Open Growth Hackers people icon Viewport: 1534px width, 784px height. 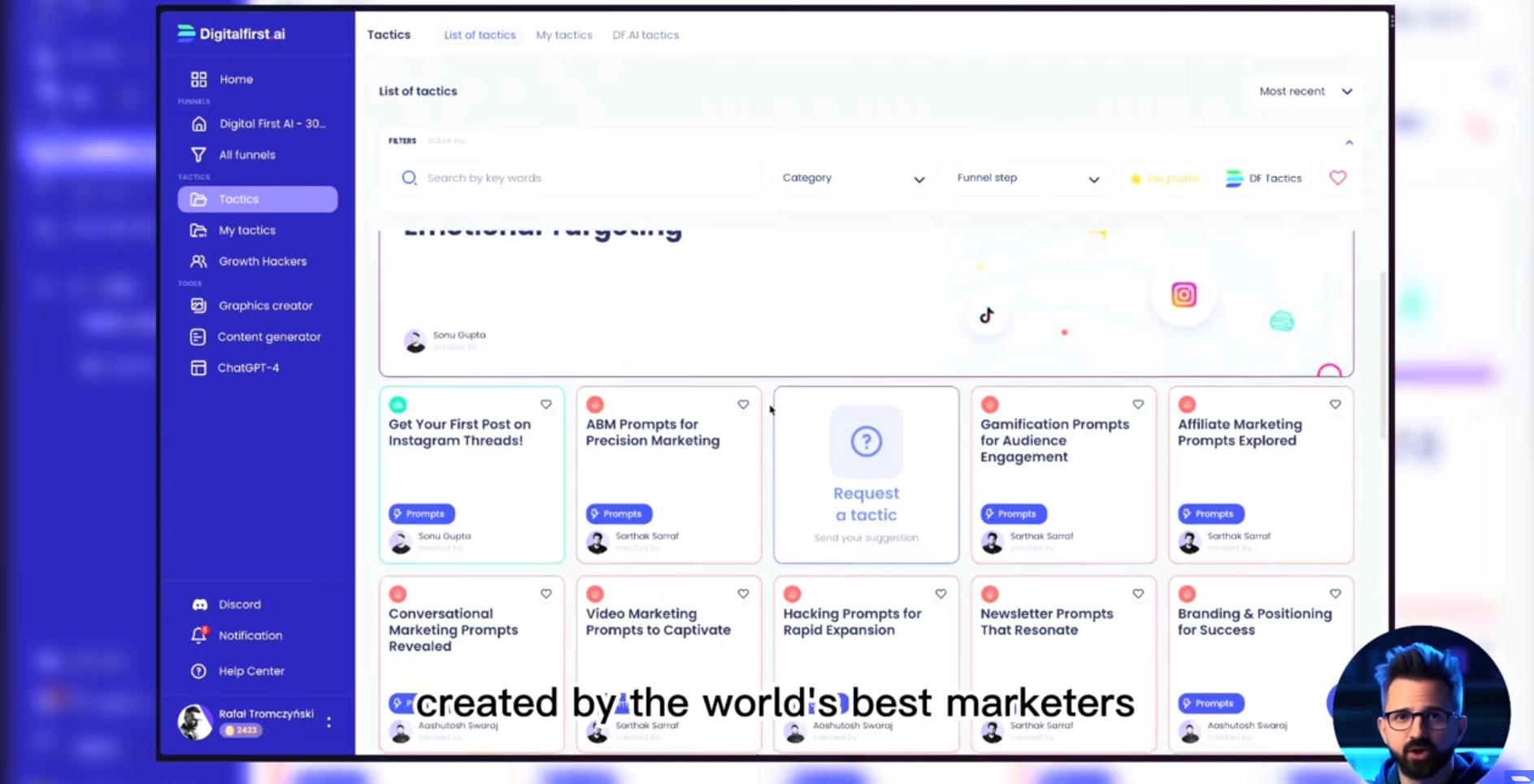pyautogui.click(x=198, y=262)
